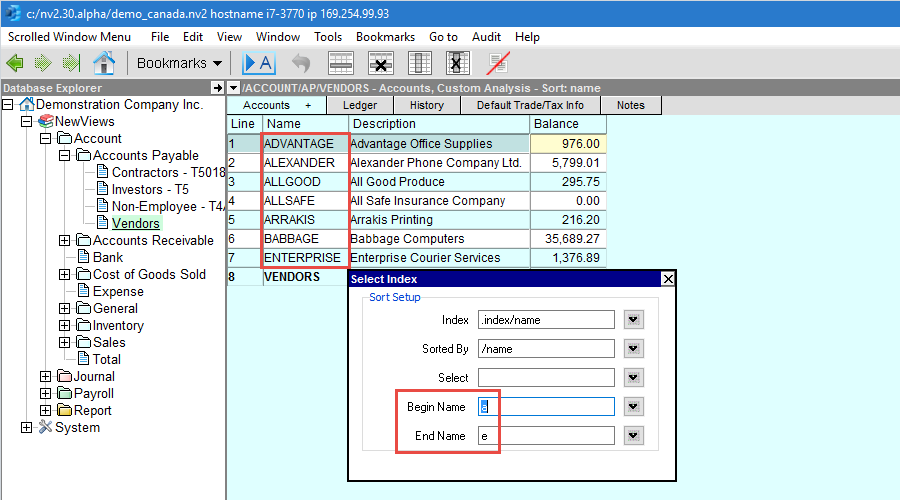
Task: Click the delete column icon
Action: coord(458,63)
